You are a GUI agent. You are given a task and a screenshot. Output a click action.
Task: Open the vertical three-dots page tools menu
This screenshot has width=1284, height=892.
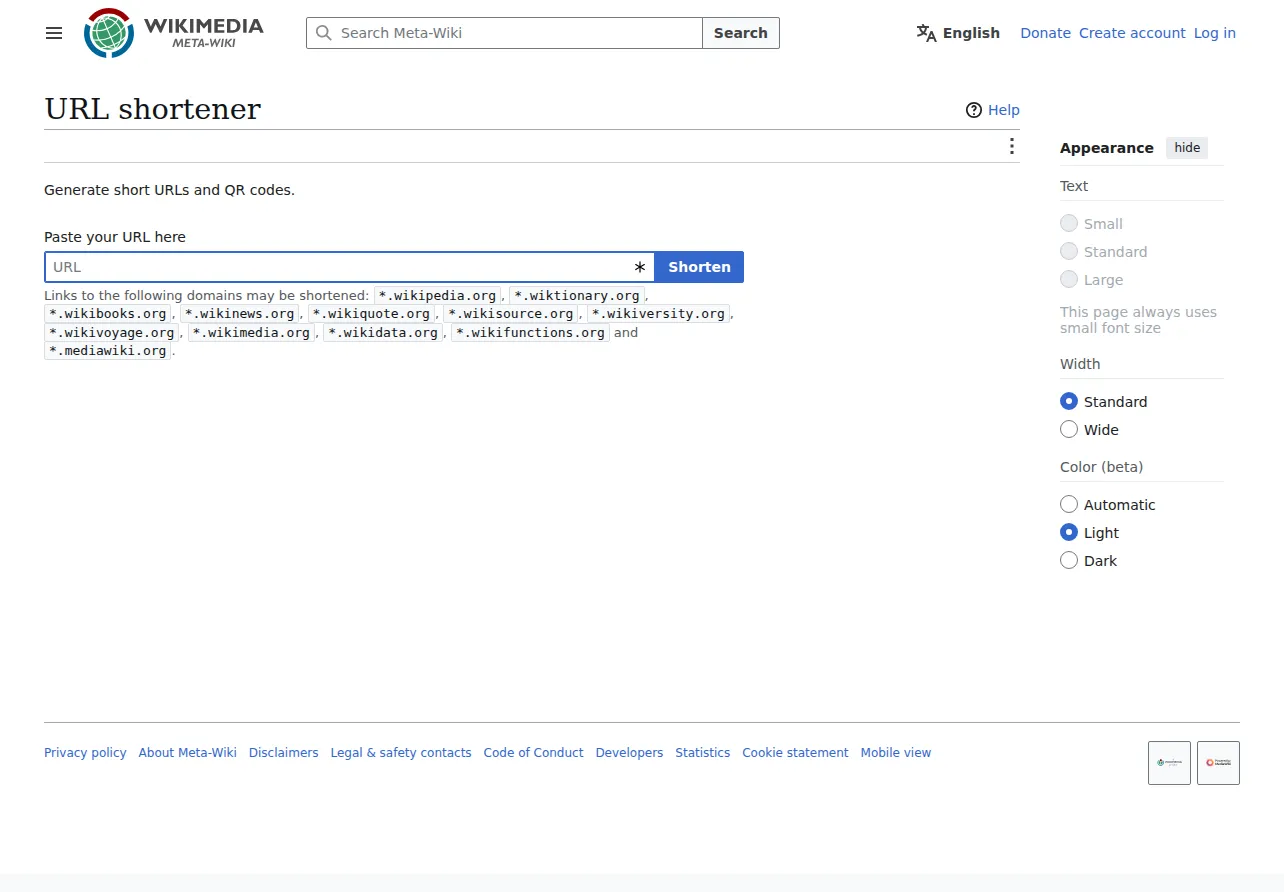(x=1012, y=147)
